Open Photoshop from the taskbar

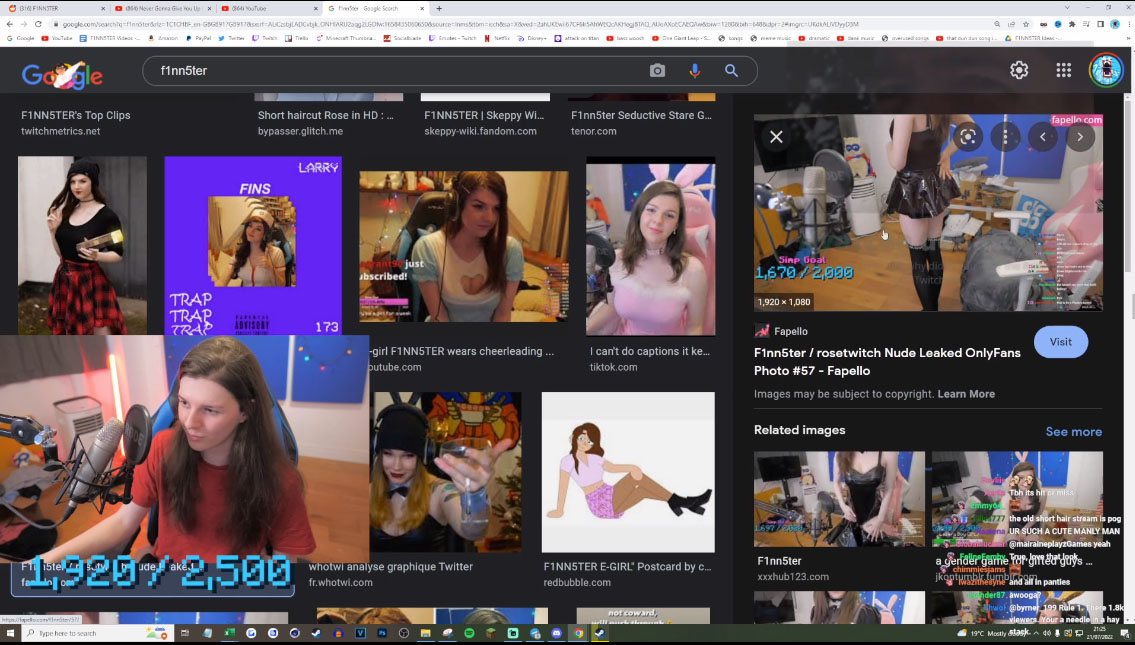pos(381,633)
